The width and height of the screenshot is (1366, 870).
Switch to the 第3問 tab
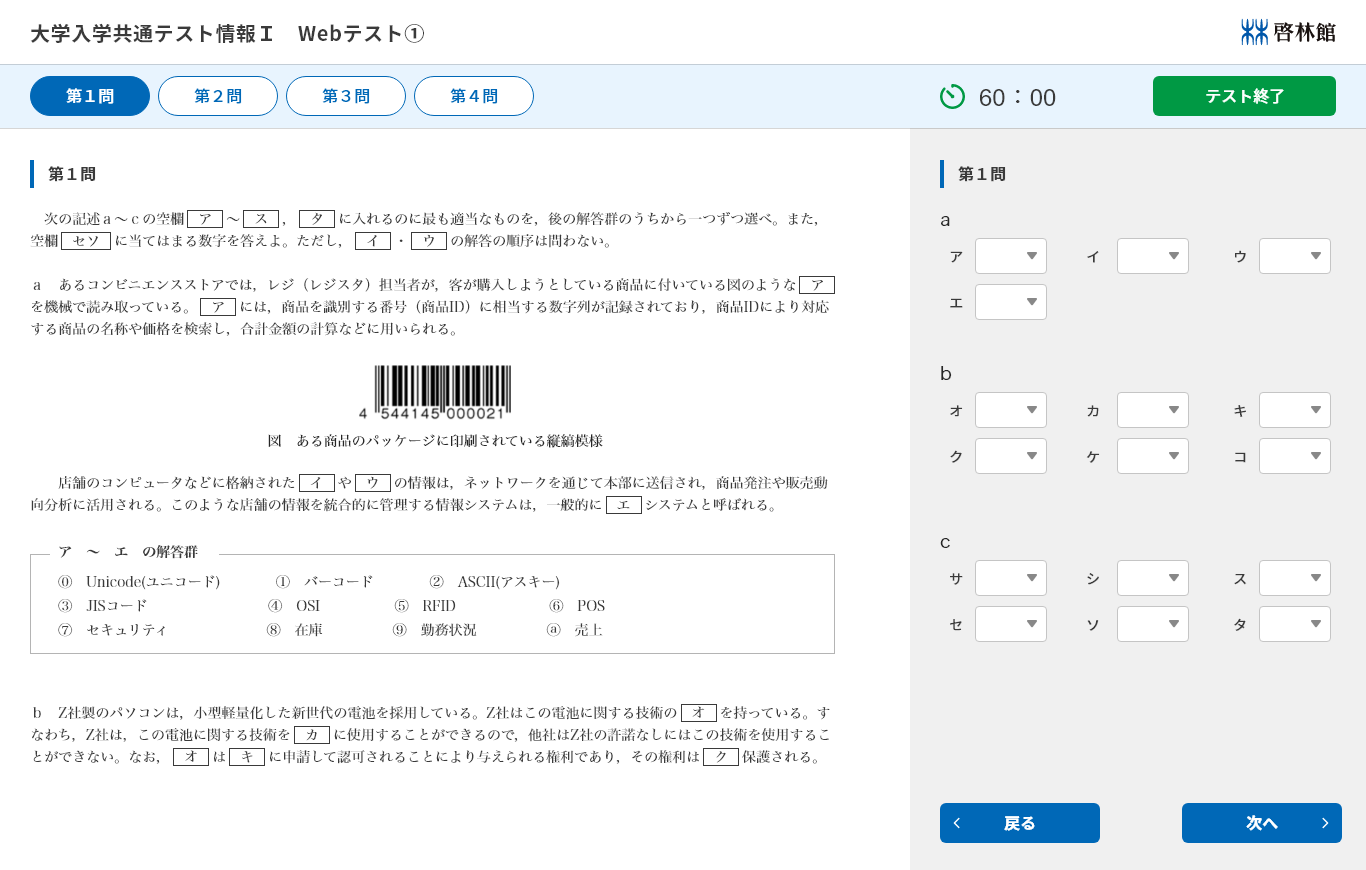pyautogui.click(x=346, y=95)
